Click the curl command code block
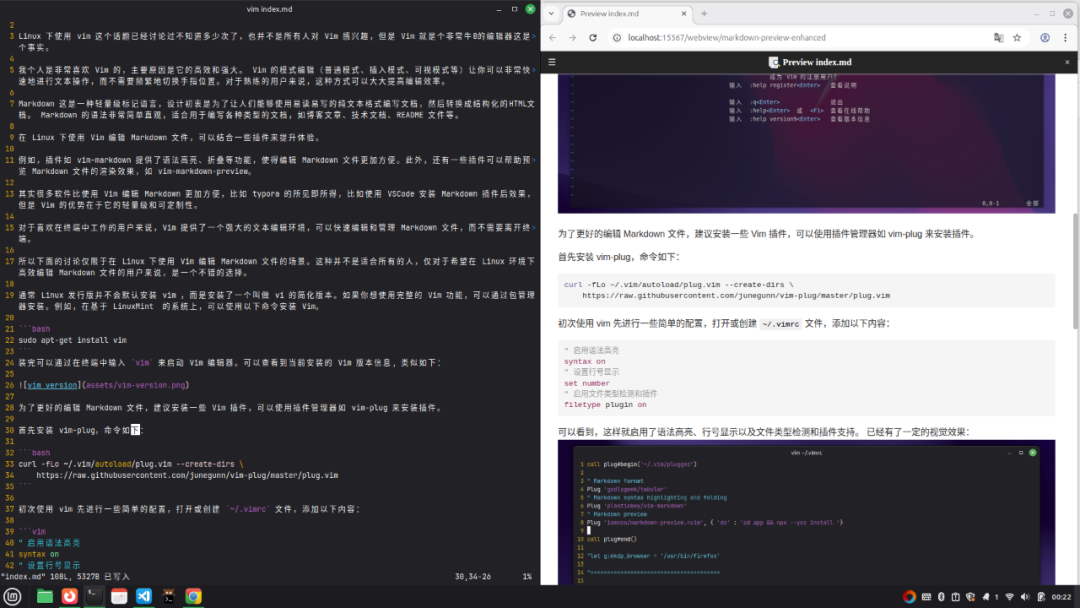The width and height of the screenshot is (1080, 608). [x=807, y=290]
